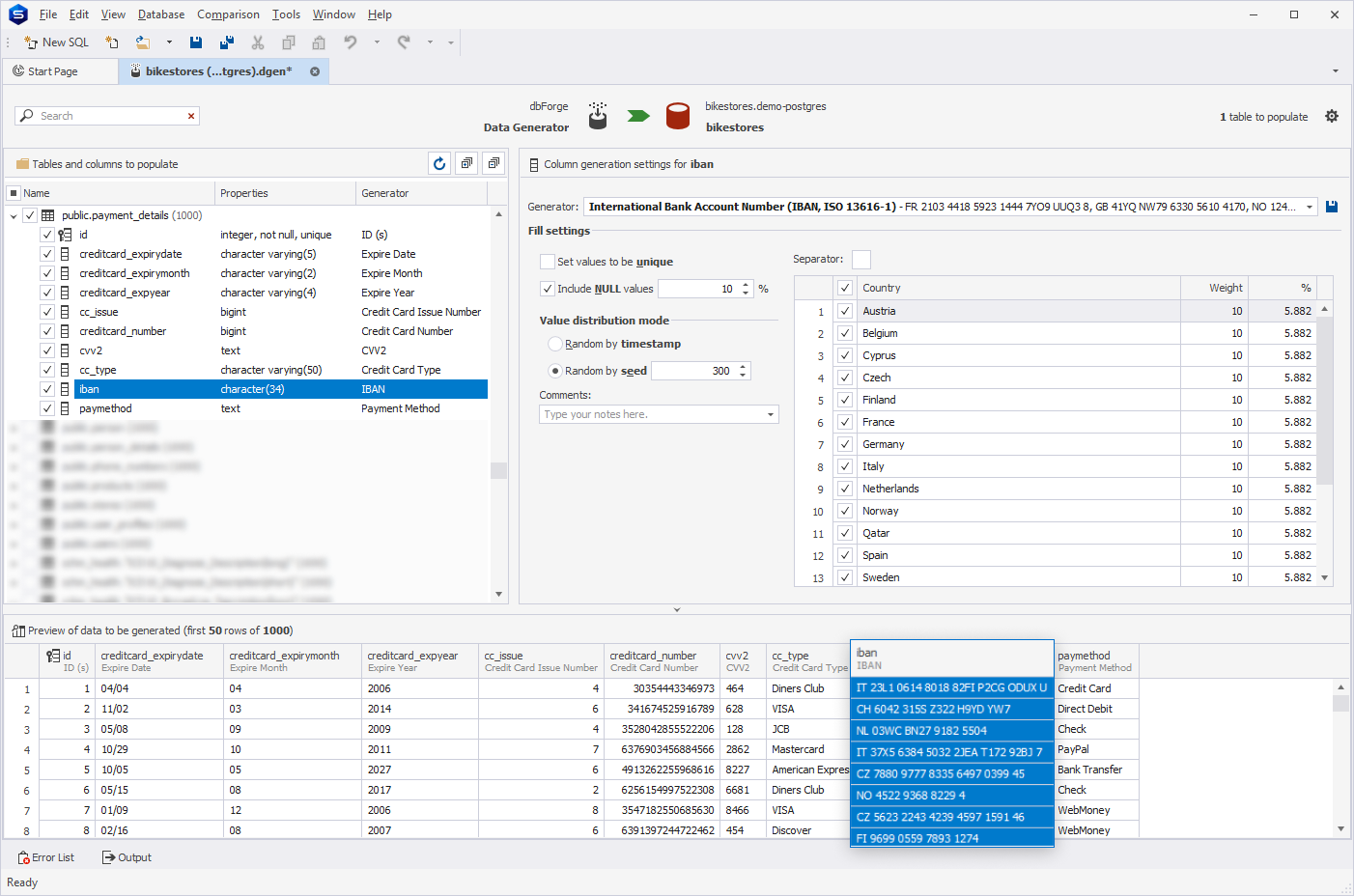Refresh the tables and columns list
The height and width of the screenshot is (896, 1354).
pyautogui.click(x=439, y=164)
